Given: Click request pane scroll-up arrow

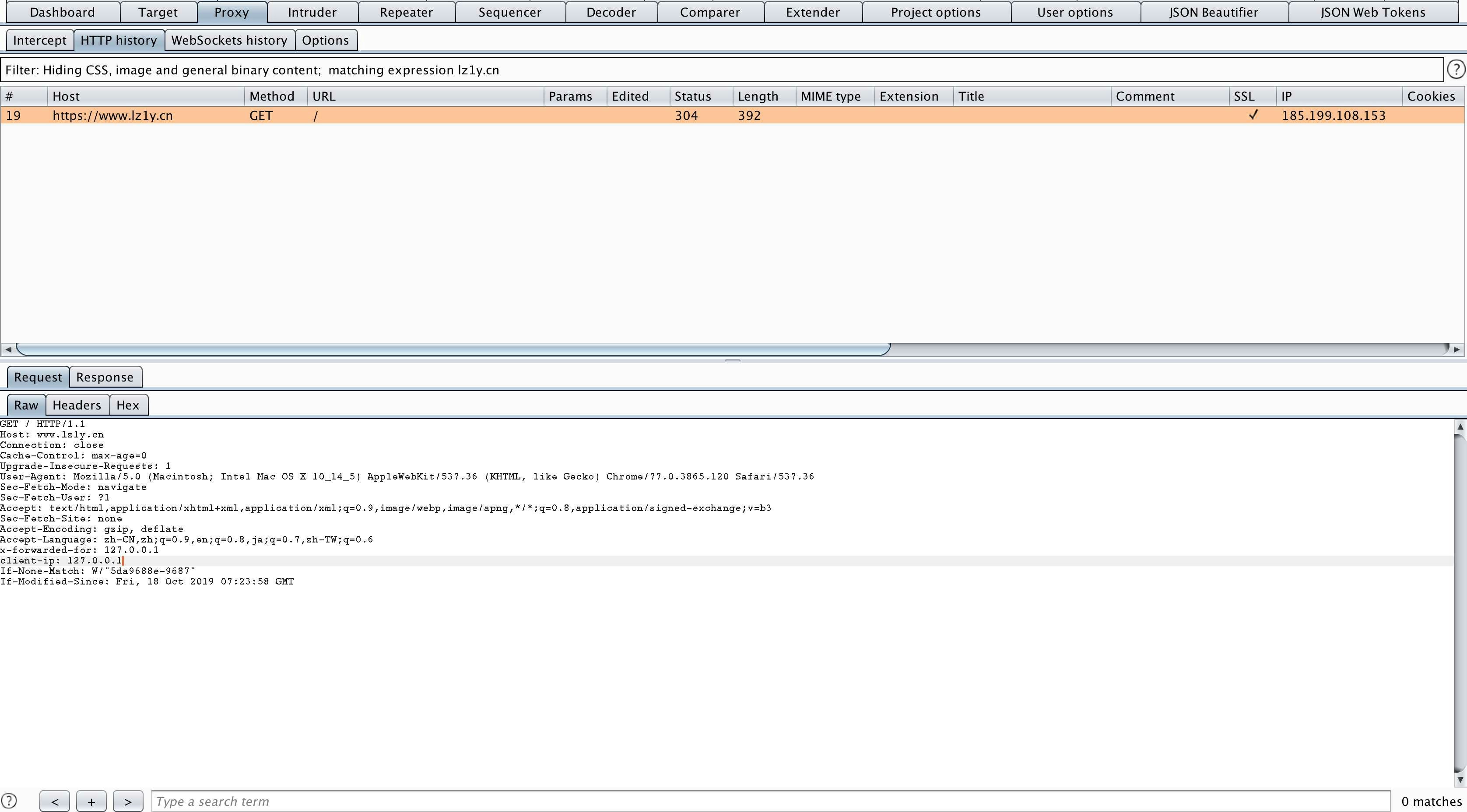Looking at the screenshot, I should coord(1459,427).
